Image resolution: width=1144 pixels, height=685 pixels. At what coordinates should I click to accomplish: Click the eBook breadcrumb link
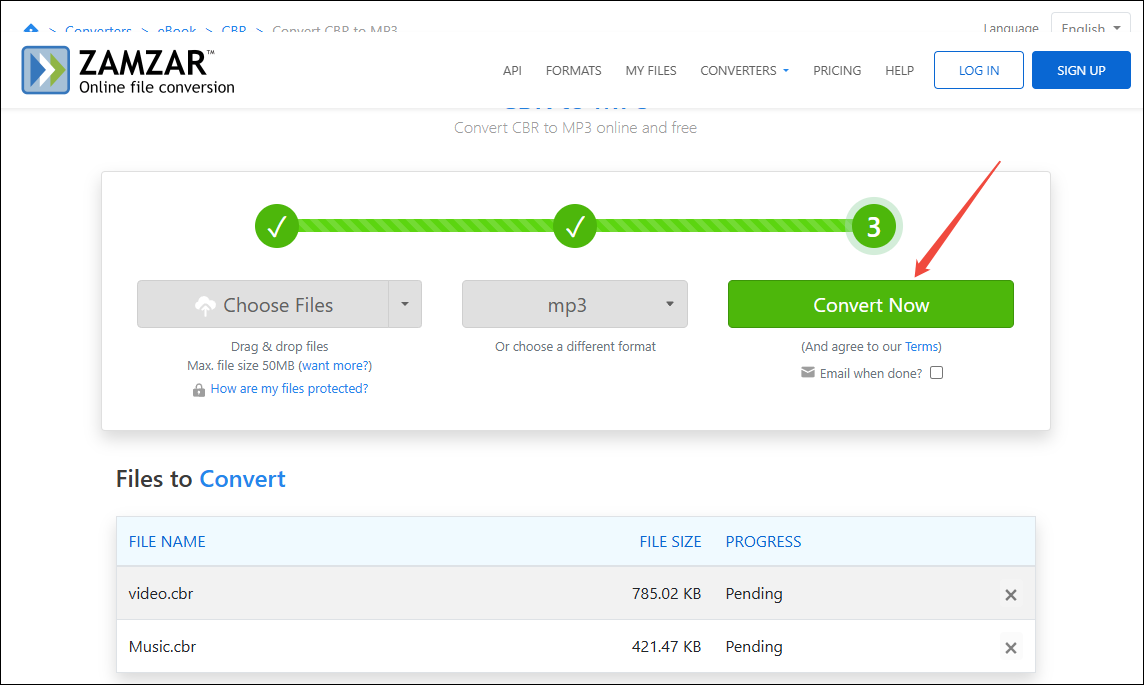(x=177, y=31)
